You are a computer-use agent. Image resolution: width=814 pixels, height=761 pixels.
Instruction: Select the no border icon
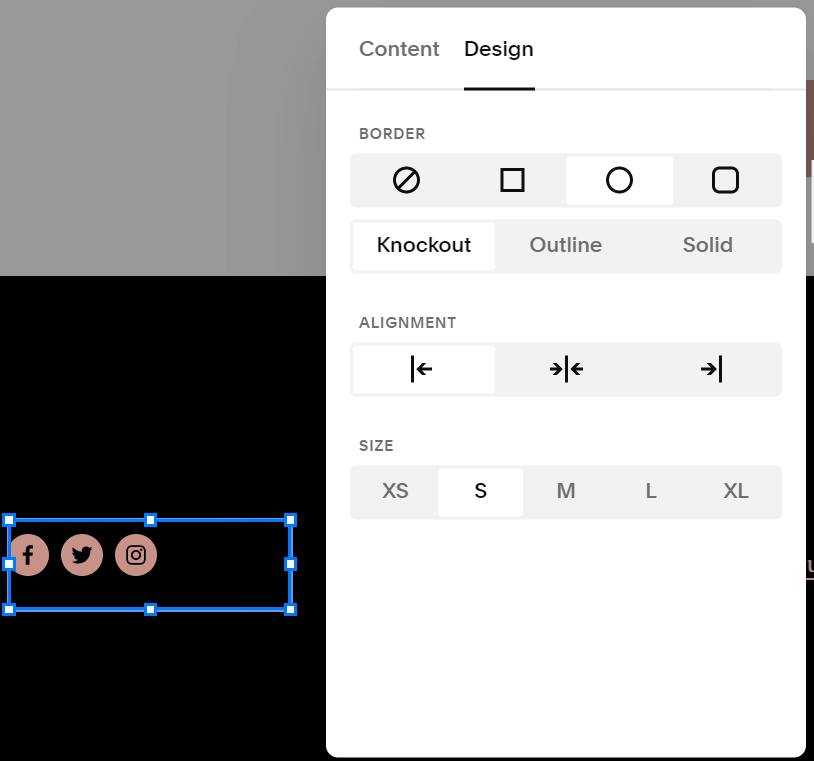(x=406, y=181)
